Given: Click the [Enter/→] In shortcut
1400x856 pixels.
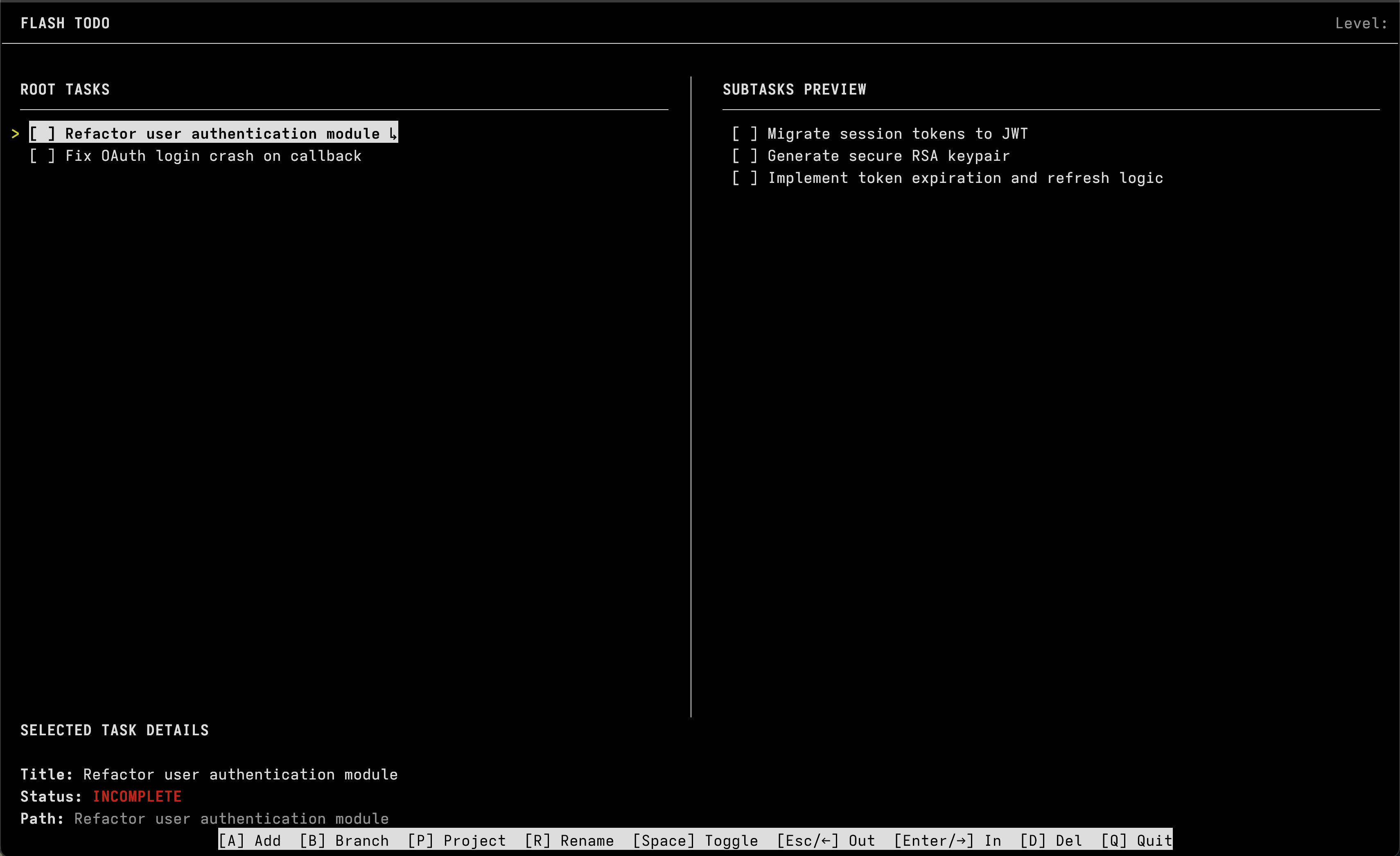Looking at the screenshot, I should [948, 840].
